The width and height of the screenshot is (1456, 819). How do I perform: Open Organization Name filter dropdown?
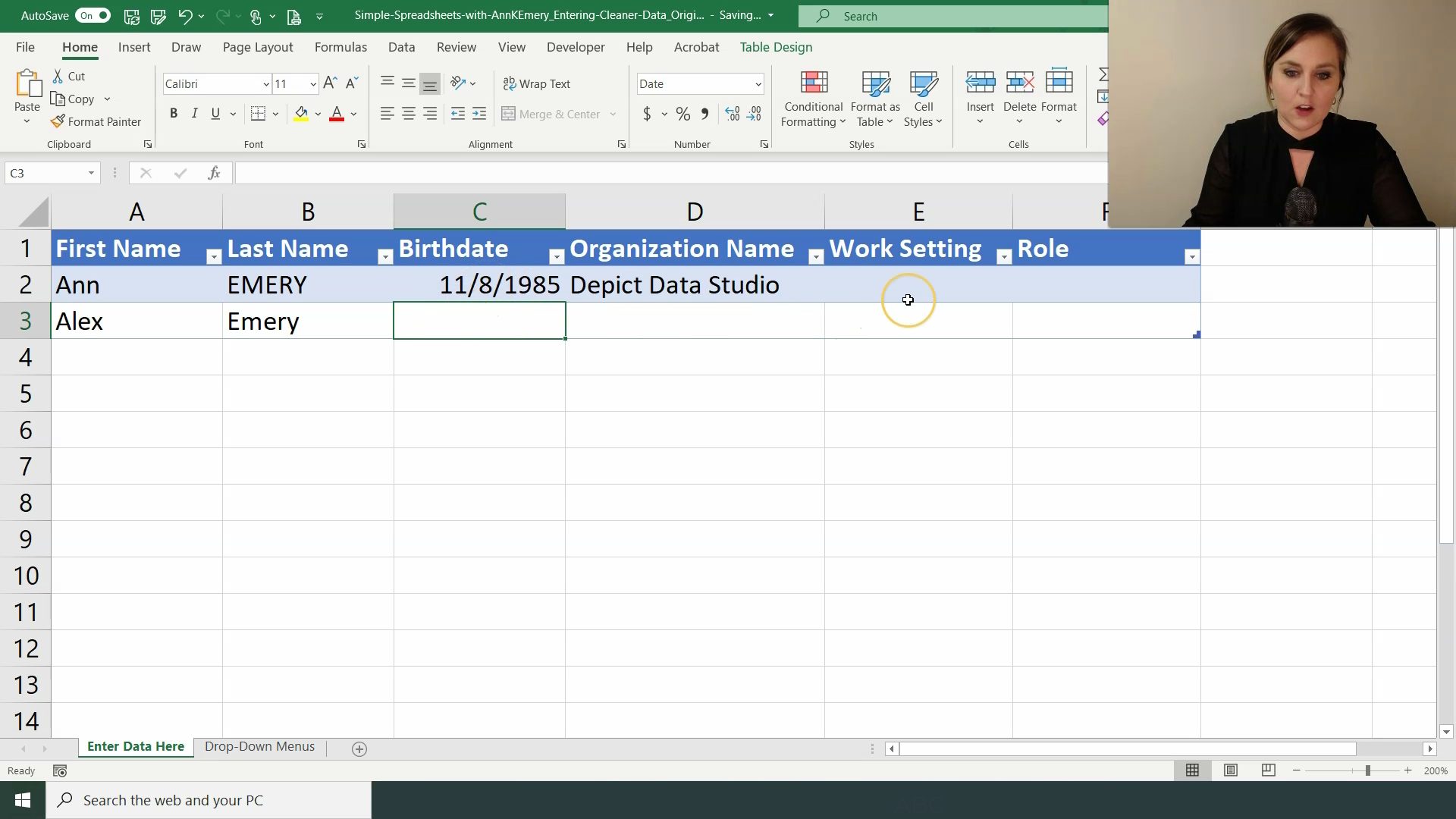point(816,257)
